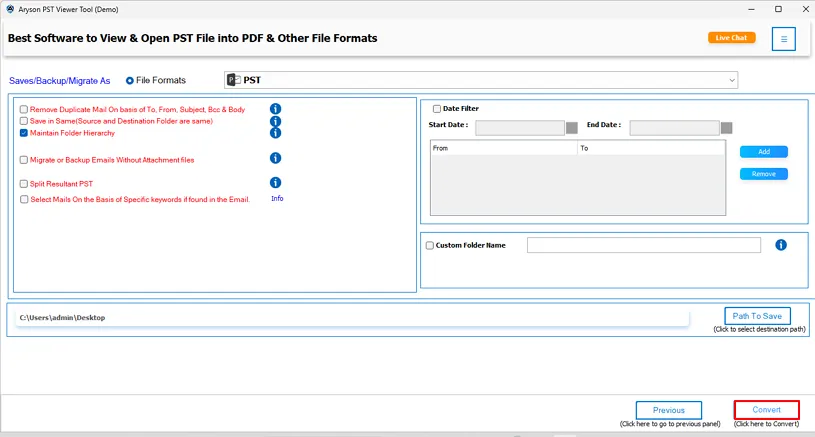Enable the Date Filter checkbox

click(437, 109)
